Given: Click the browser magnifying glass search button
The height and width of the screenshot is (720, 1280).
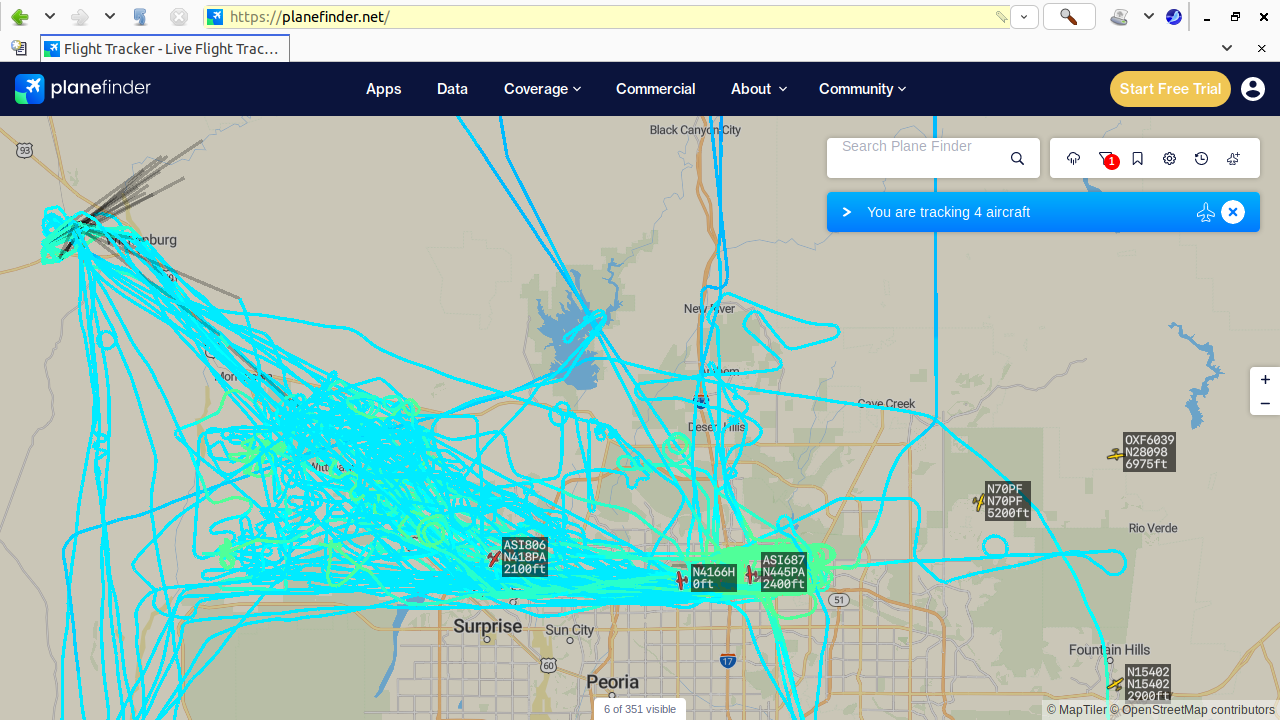Looking at the screenshot, I should tap(1069, 17).
